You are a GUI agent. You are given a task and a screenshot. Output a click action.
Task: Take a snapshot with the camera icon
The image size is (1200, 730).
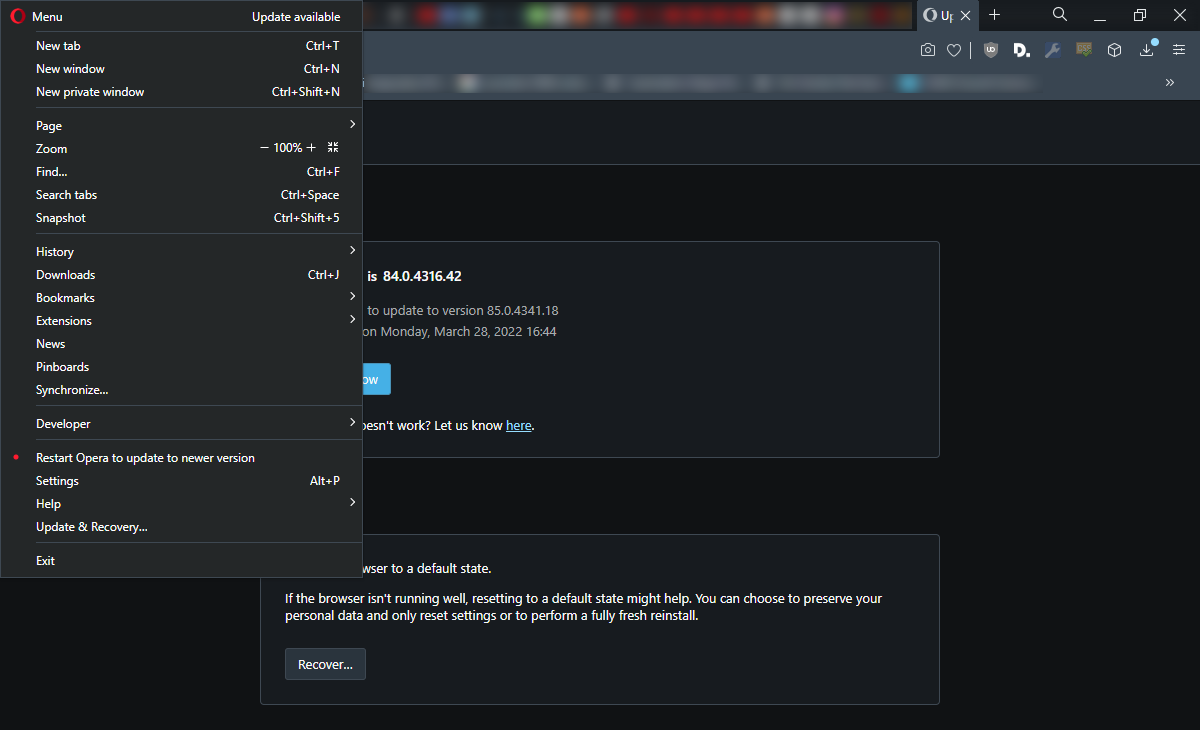tap(928, 50)
